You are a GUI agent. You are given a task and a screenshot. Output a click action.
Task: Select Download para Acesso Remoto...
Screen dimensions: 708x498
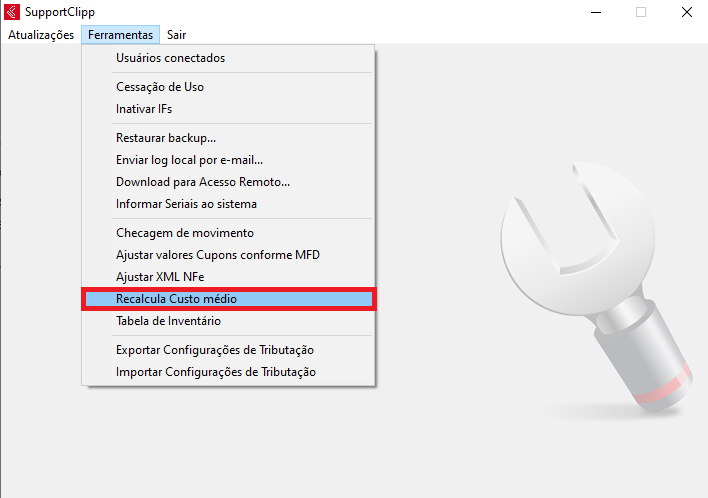point(203,182)
